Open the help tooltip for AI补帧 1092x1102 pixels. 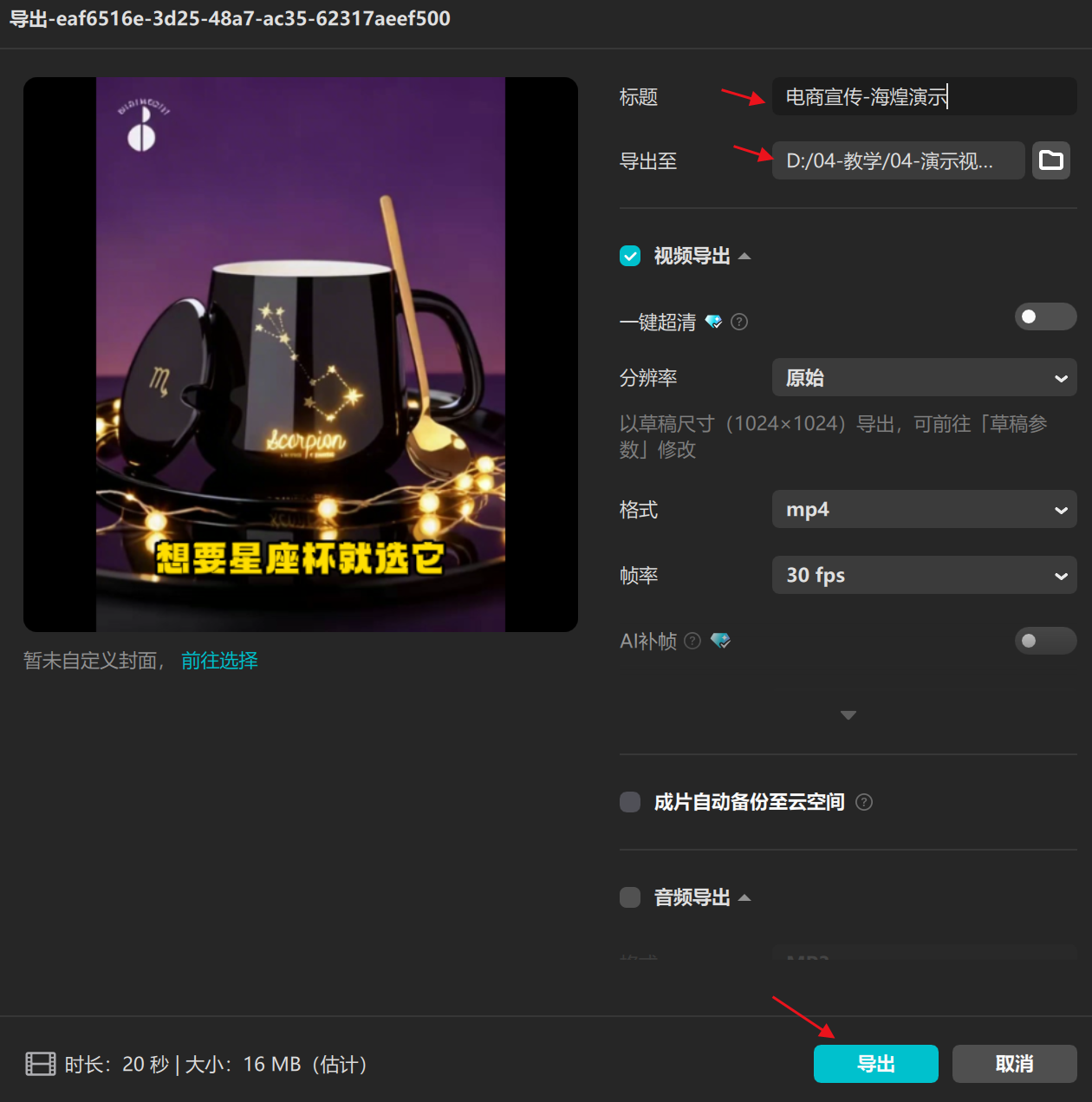[x=692, y=641]
